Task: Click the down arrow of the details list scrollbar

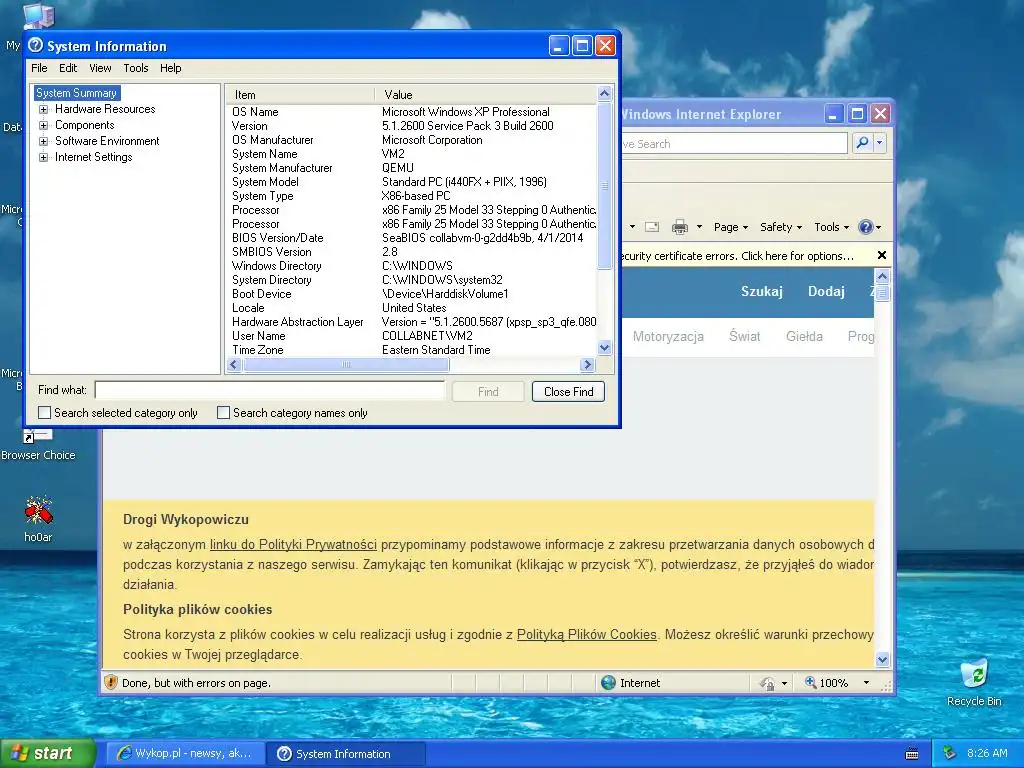Action: (x=605, y=348)
